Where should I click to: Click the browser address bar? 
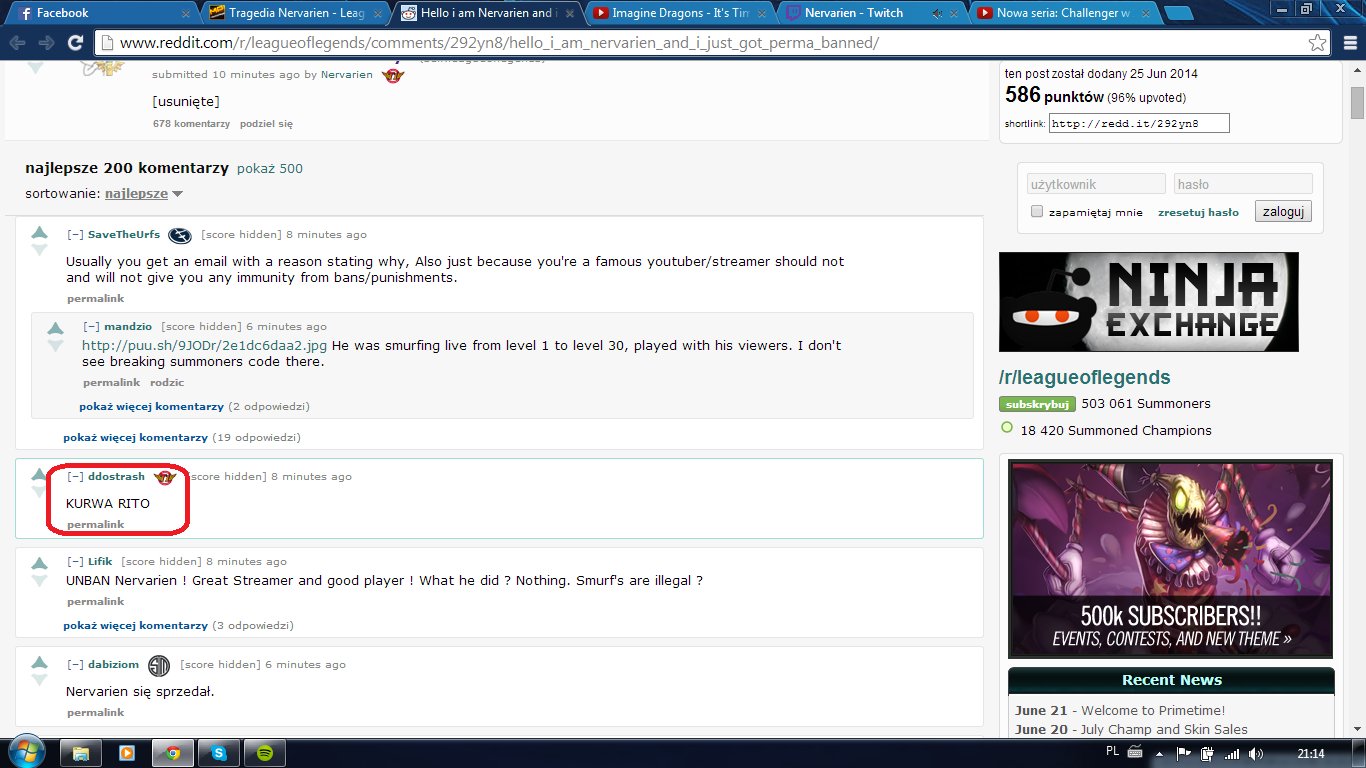tap(700, 43)
